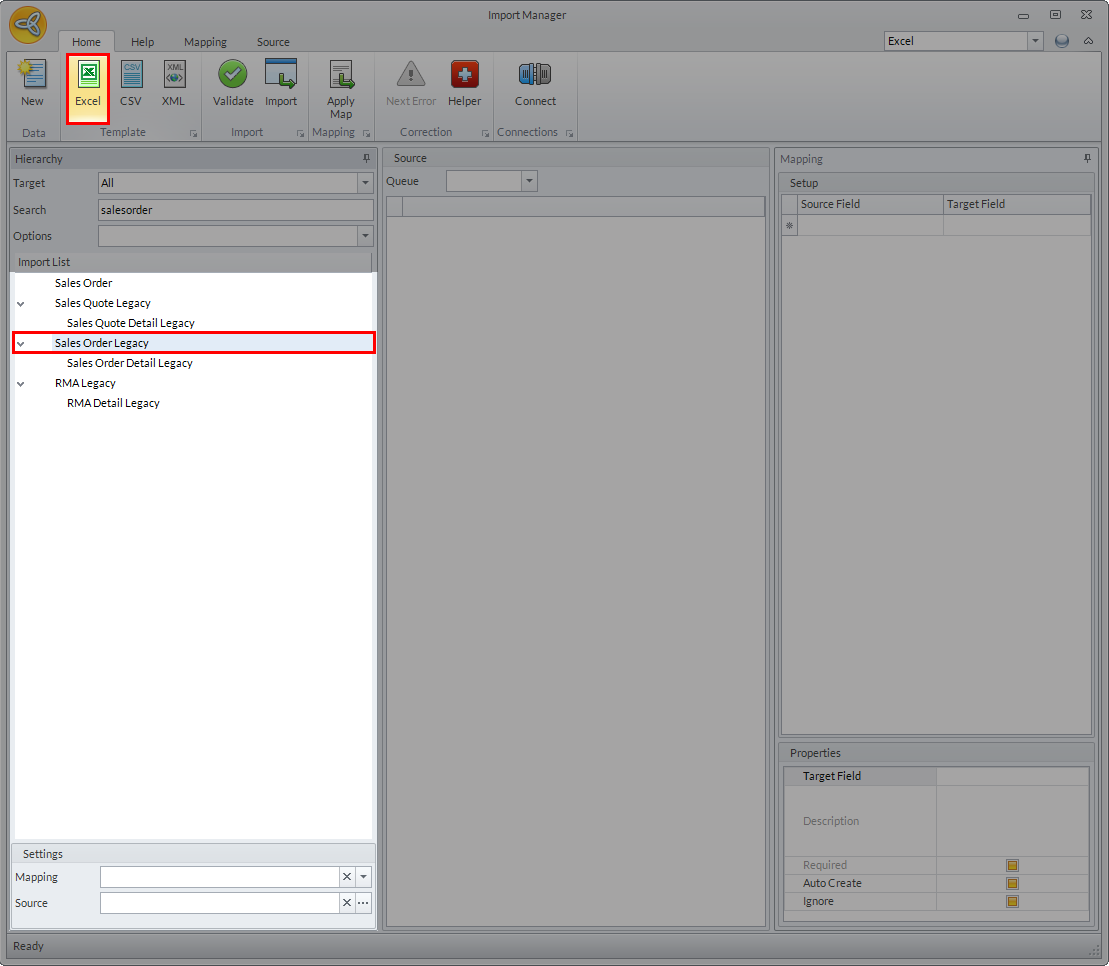Click the Search input field
This screenshot has width=1109, height=966.
[236, 210]
